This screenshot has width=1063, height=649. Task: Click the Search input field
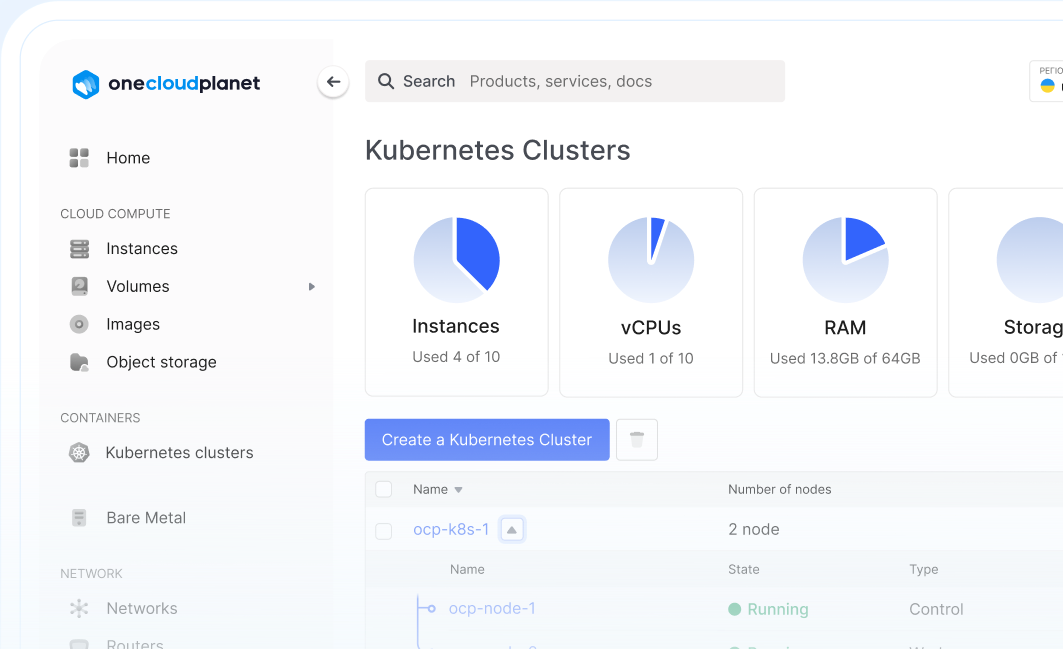pos(575,81)
